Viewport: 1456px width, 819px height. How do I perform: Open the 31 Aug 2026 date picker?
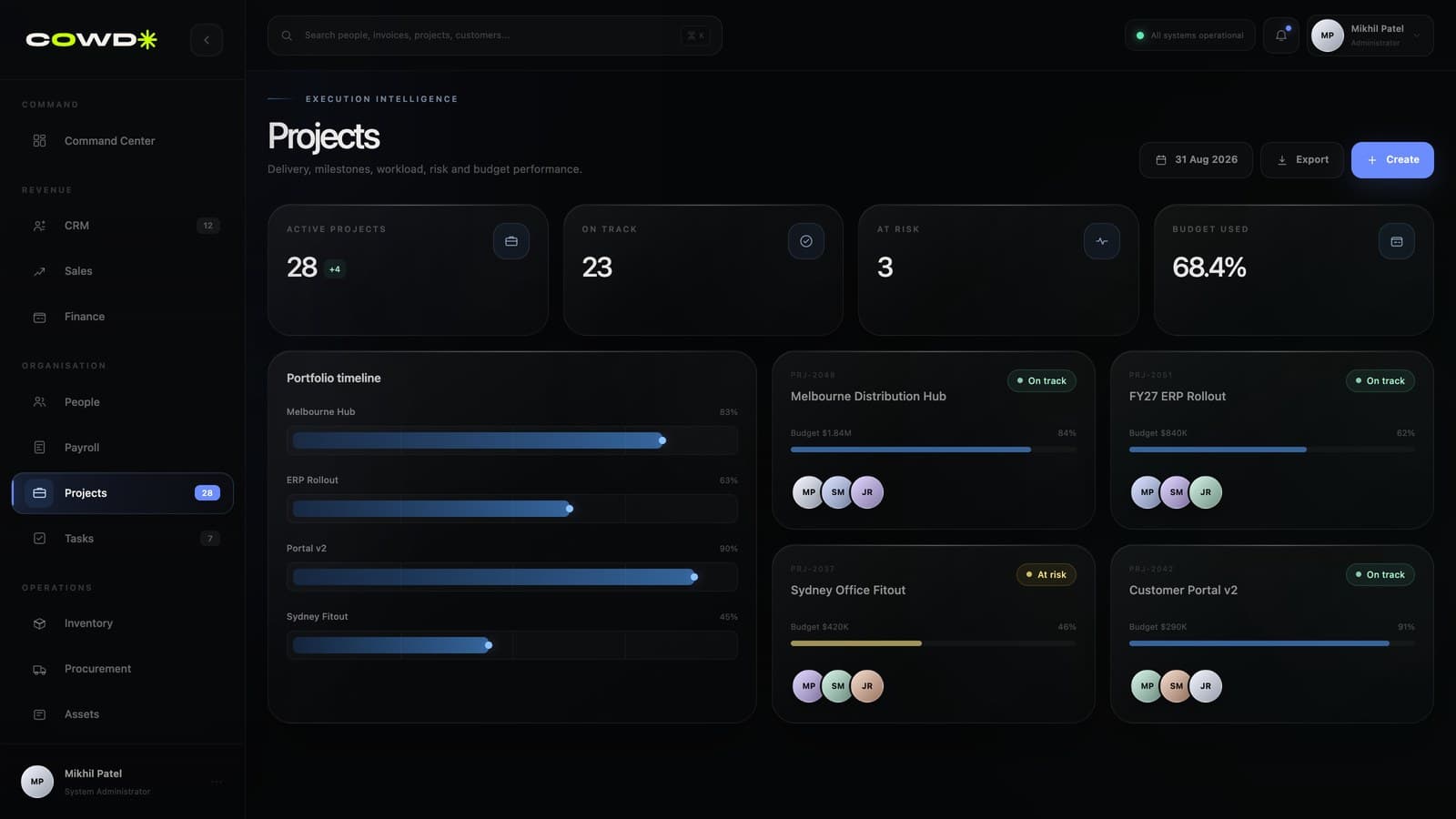(x=1196, y=160)
